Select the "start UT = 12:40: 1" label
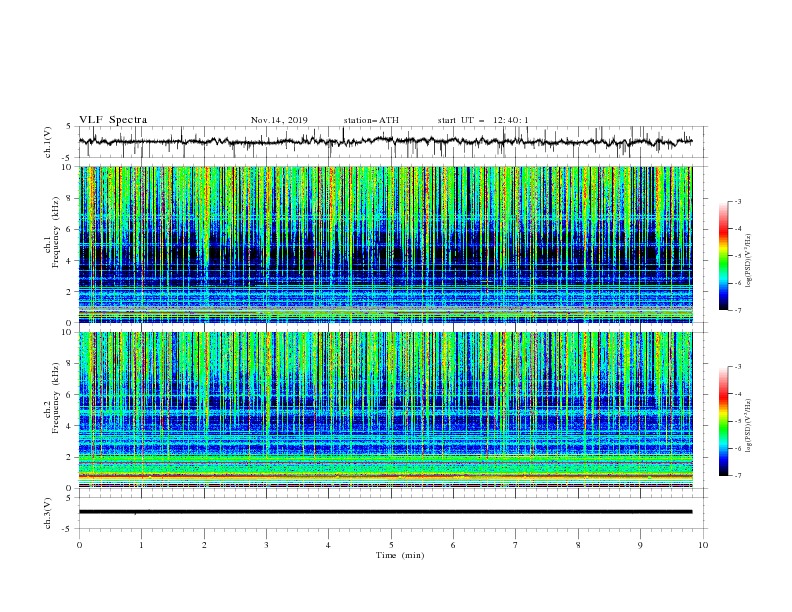The width and height of the screenshot is (792, 612). 483,120
